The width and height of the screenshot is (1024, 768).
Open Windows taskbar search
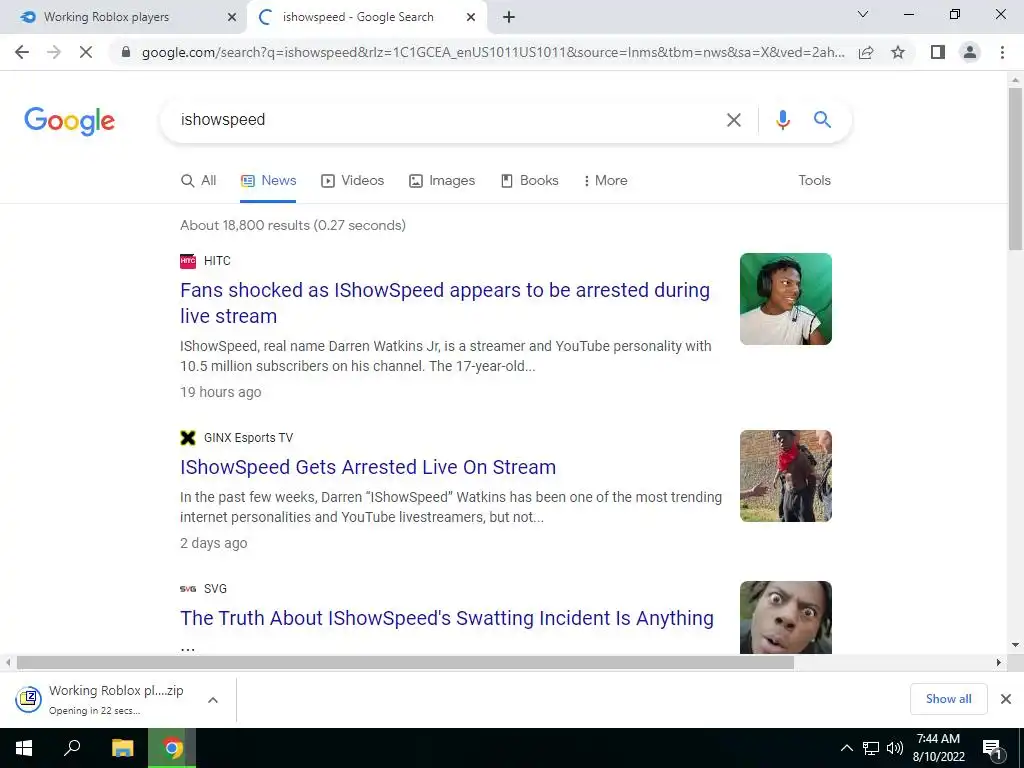[x=72, y=748]
